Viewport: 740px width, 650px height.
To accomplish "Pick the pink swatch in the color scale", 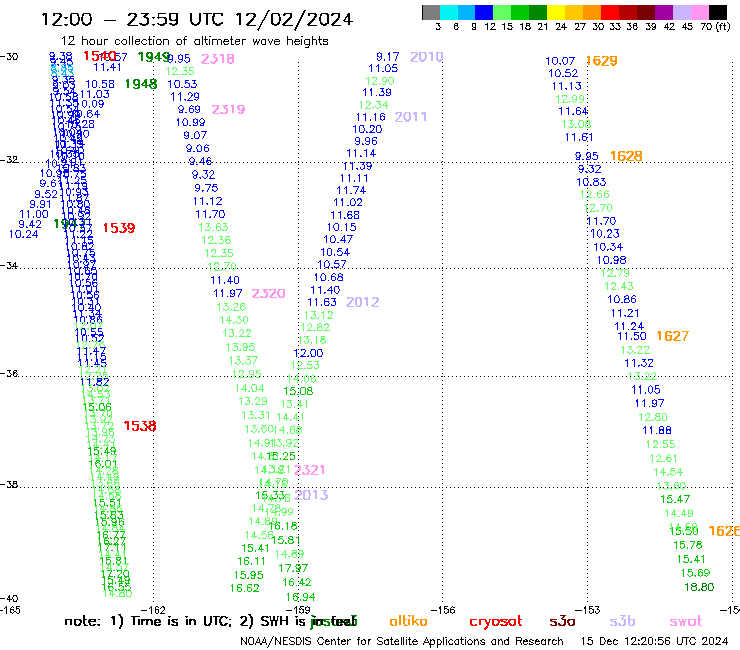I will click(x=700, y=12).
